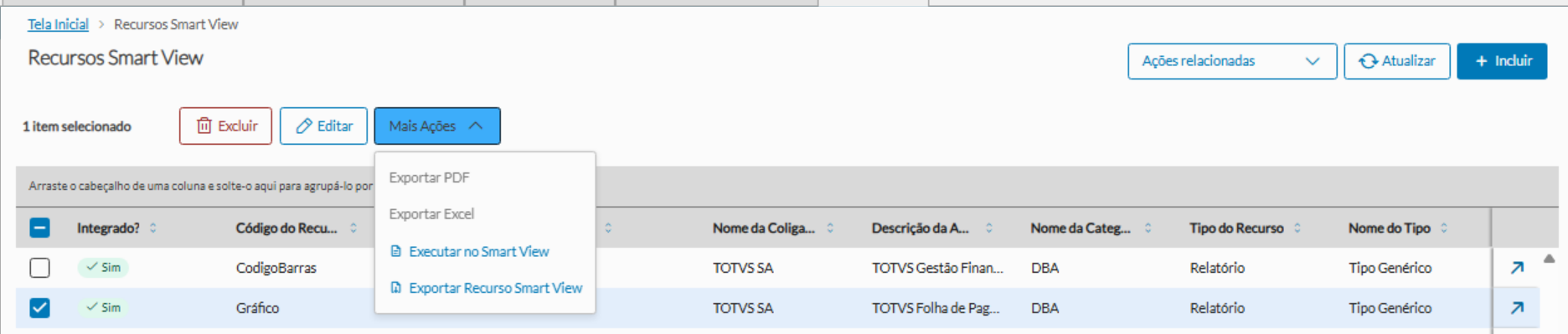Sort by Código do Recurso column icon

pyautogui.click(x=353, y=228)
